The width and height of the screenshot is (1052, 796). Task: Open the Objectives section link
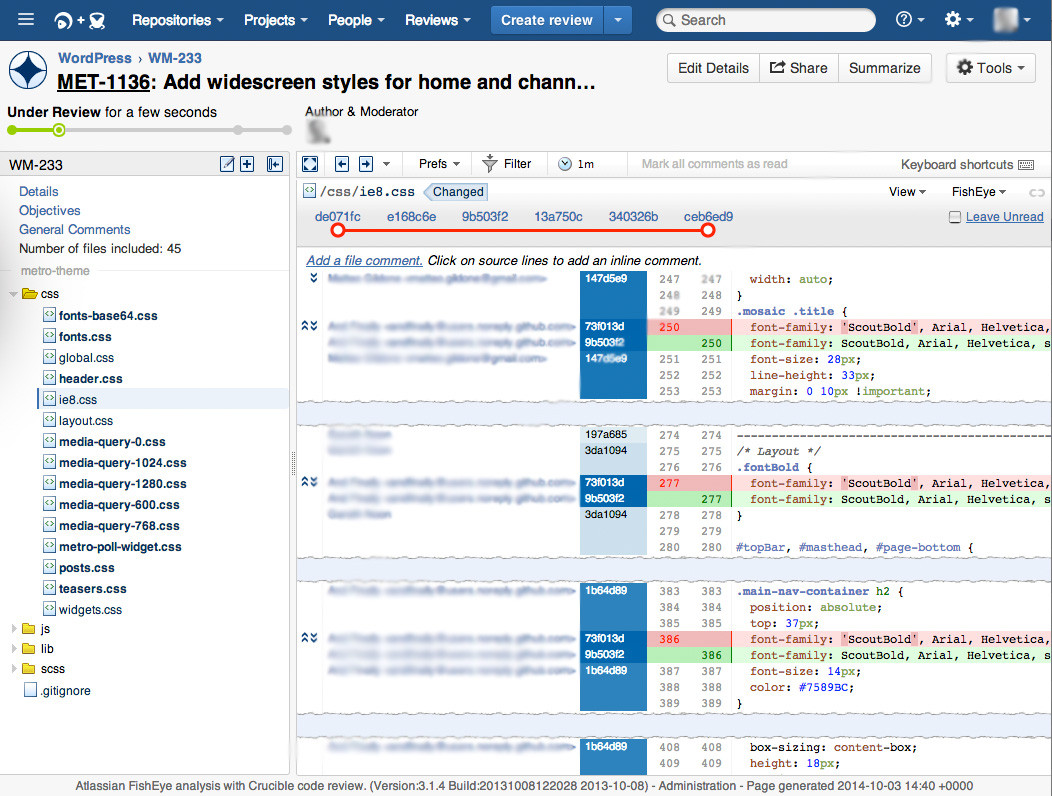tap(50, 210)
